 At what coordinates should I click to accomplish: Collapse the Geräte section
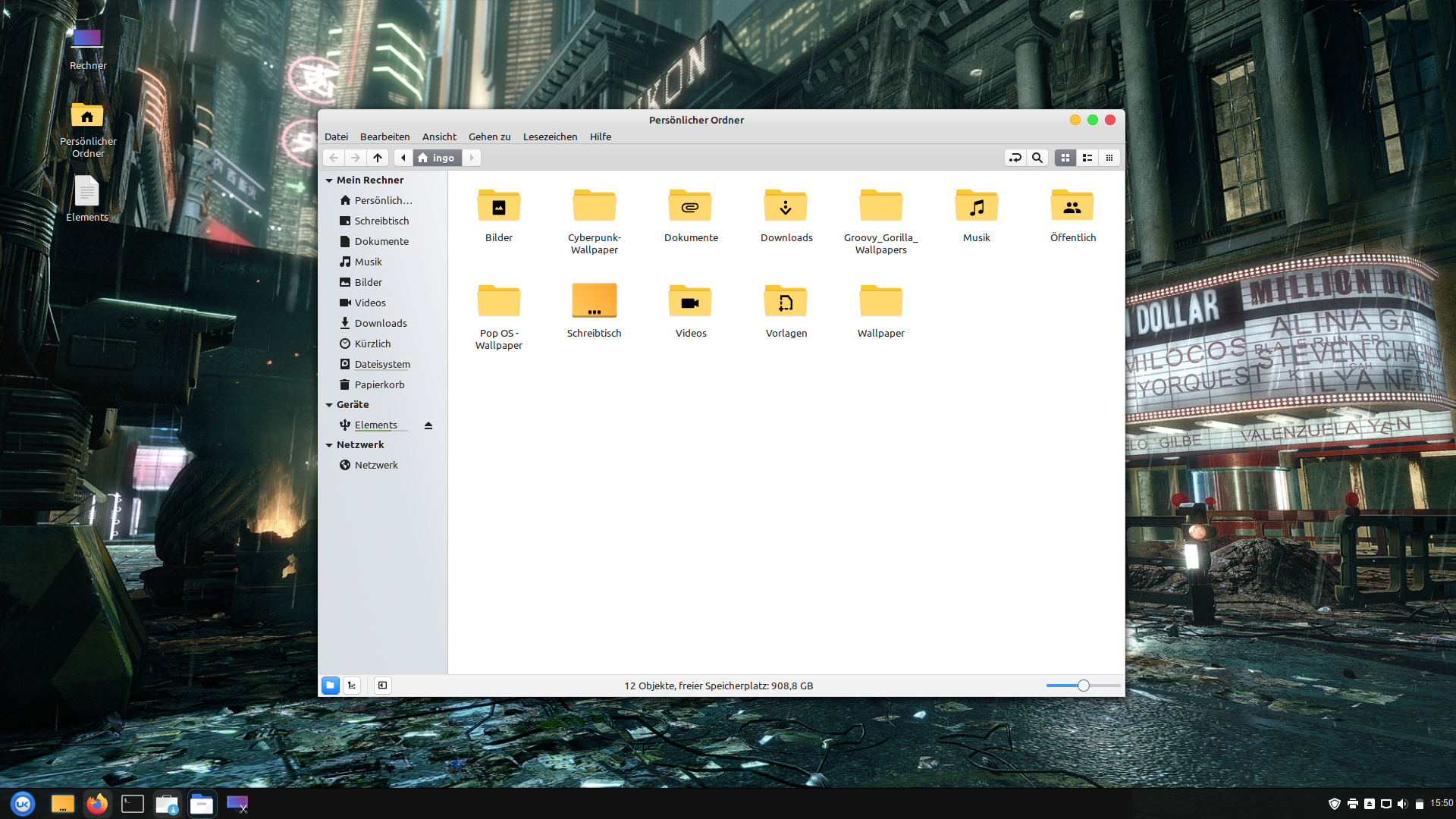(x=329, y=405)
